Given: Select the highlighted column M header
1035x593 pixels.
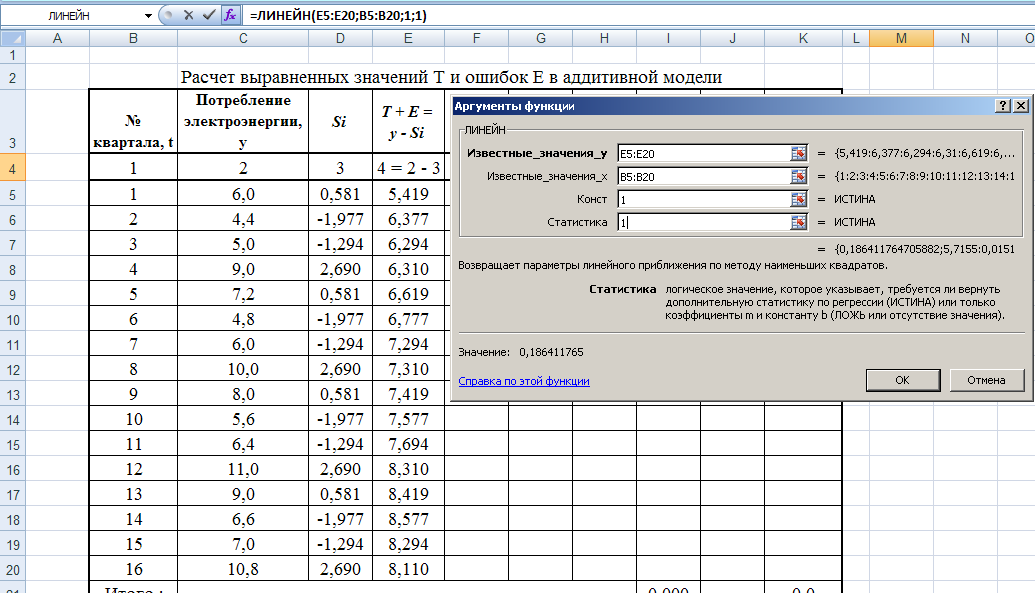Looking at the screenshot, I should (x=901, y=38).
